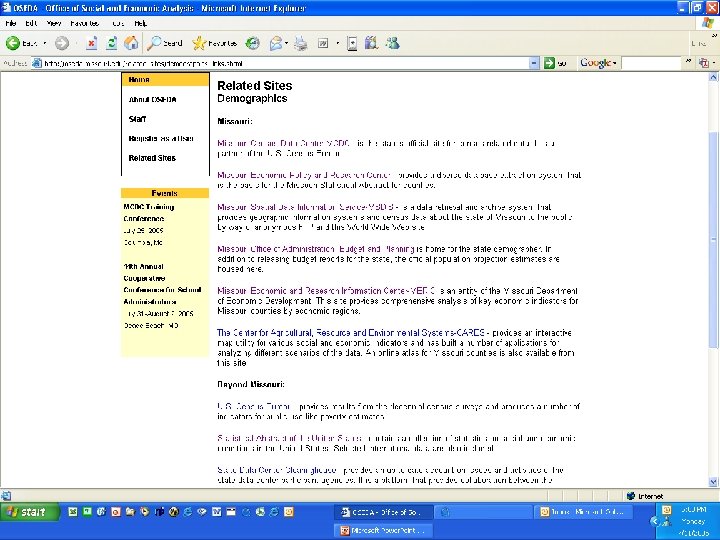This screenshot has width=720, height=540.
Task: Open the File menu
Action: 11,23
